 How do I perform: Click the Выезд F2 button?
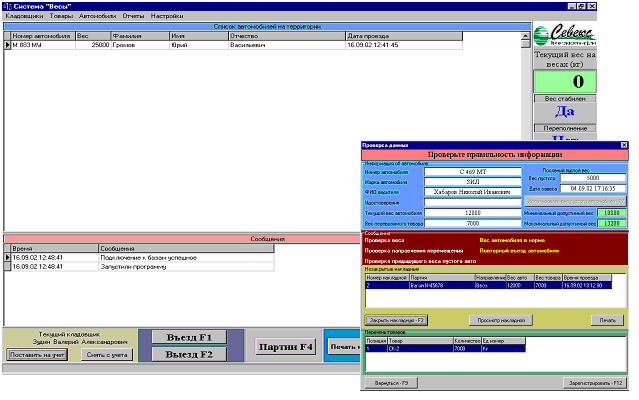coord(189,354)
